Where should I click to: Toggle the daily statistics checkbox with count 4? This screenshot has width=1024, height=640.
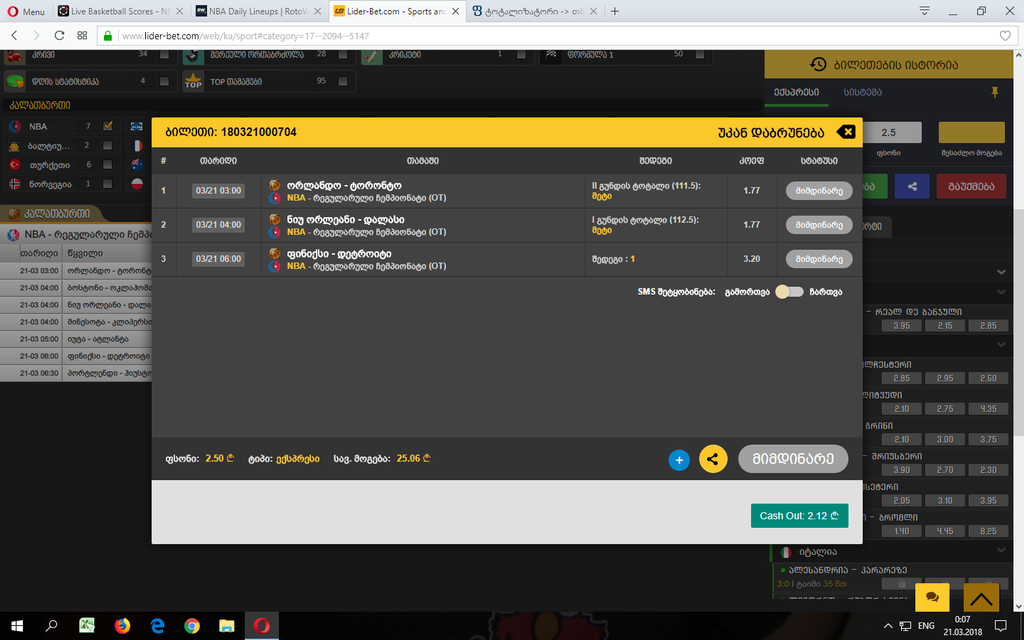(164, 81)
